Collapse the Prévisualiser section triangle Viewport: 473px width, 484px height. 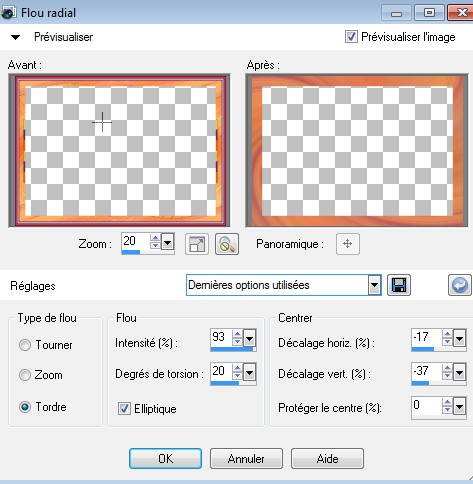pyautogui.click(x=15, y=37)
